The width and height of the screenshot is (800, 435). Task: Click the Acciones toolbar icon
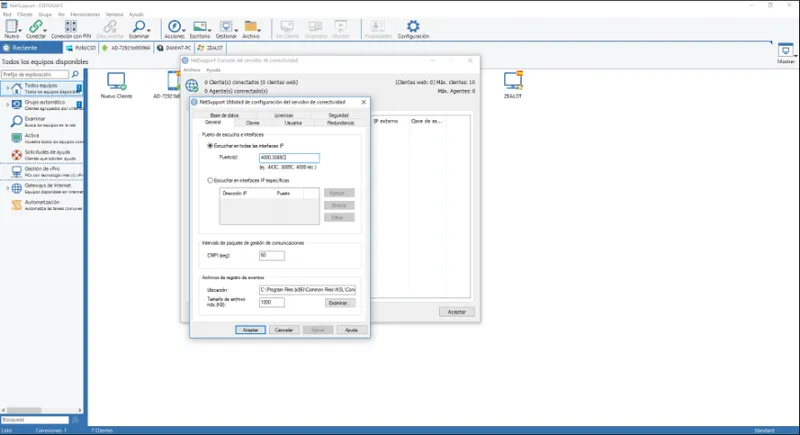[173, 26]
